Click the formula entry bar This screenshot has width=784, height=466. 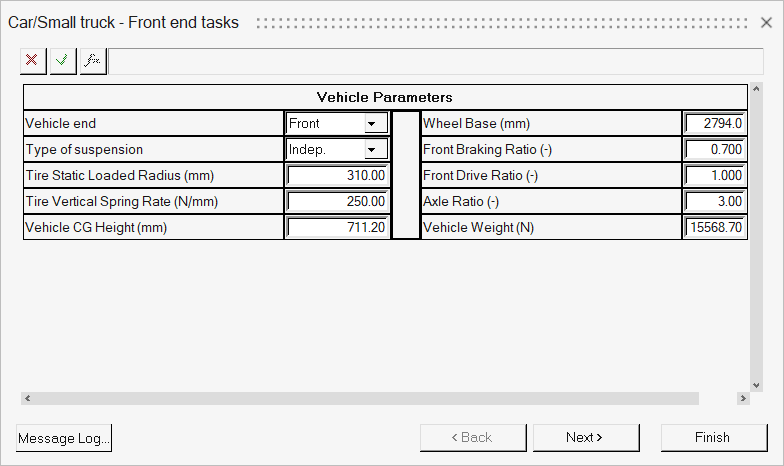[428, 61]
